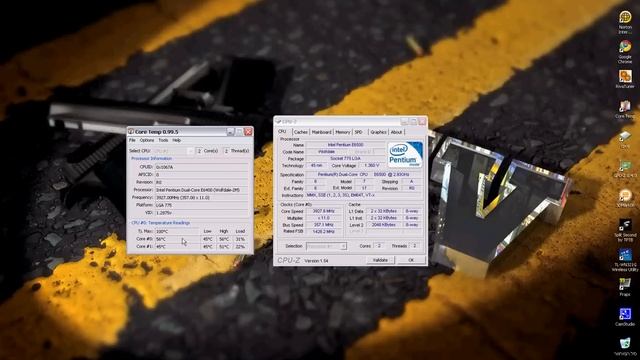Image resolution: width=640 pixels, height=360 pixels.
Task: Open Split Second by TPTB shortcut
Action: click(x=625, y=230)
